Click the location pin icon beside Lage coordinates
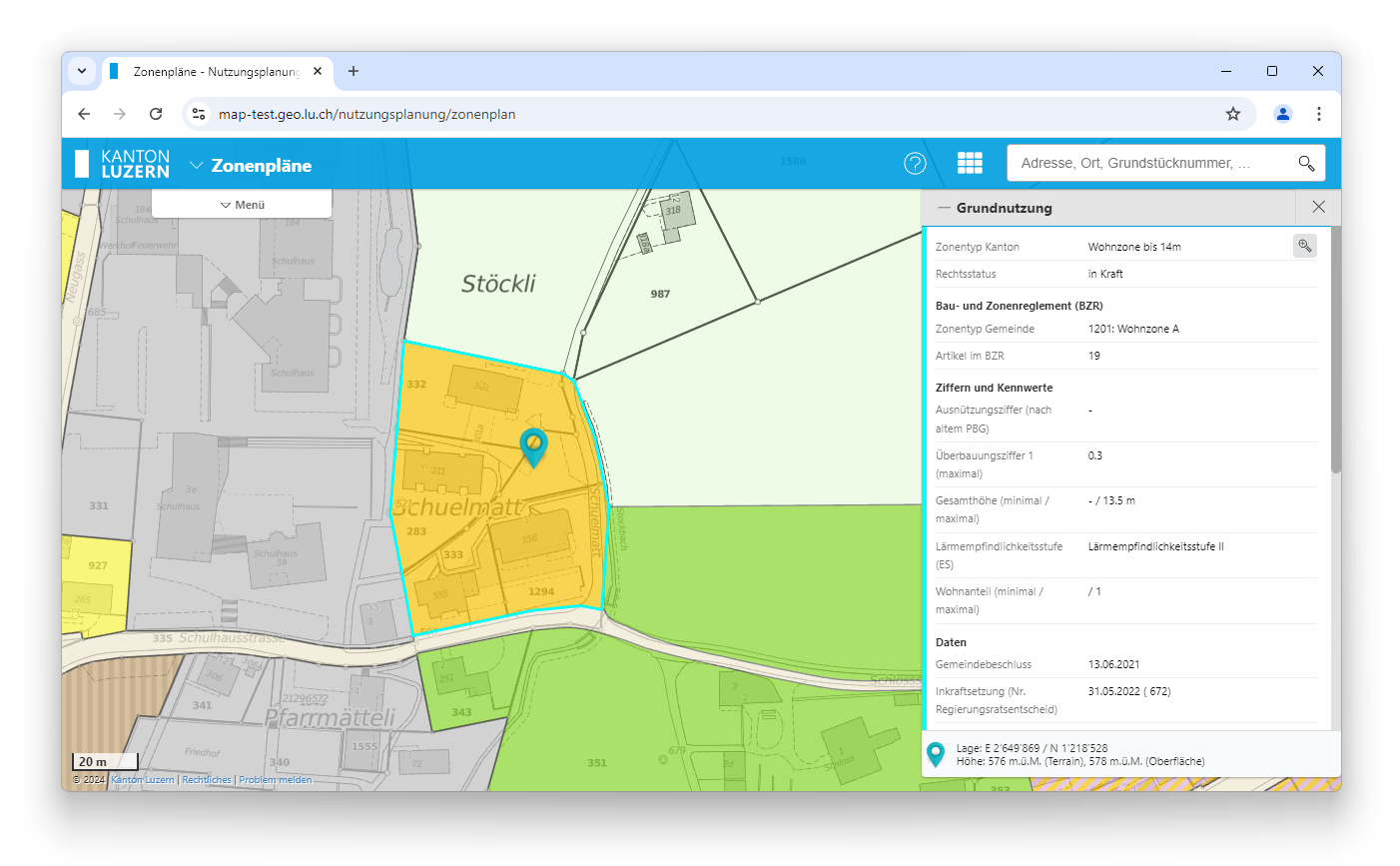This screenshot has height=866, width=1400. (x=936, y=754)
